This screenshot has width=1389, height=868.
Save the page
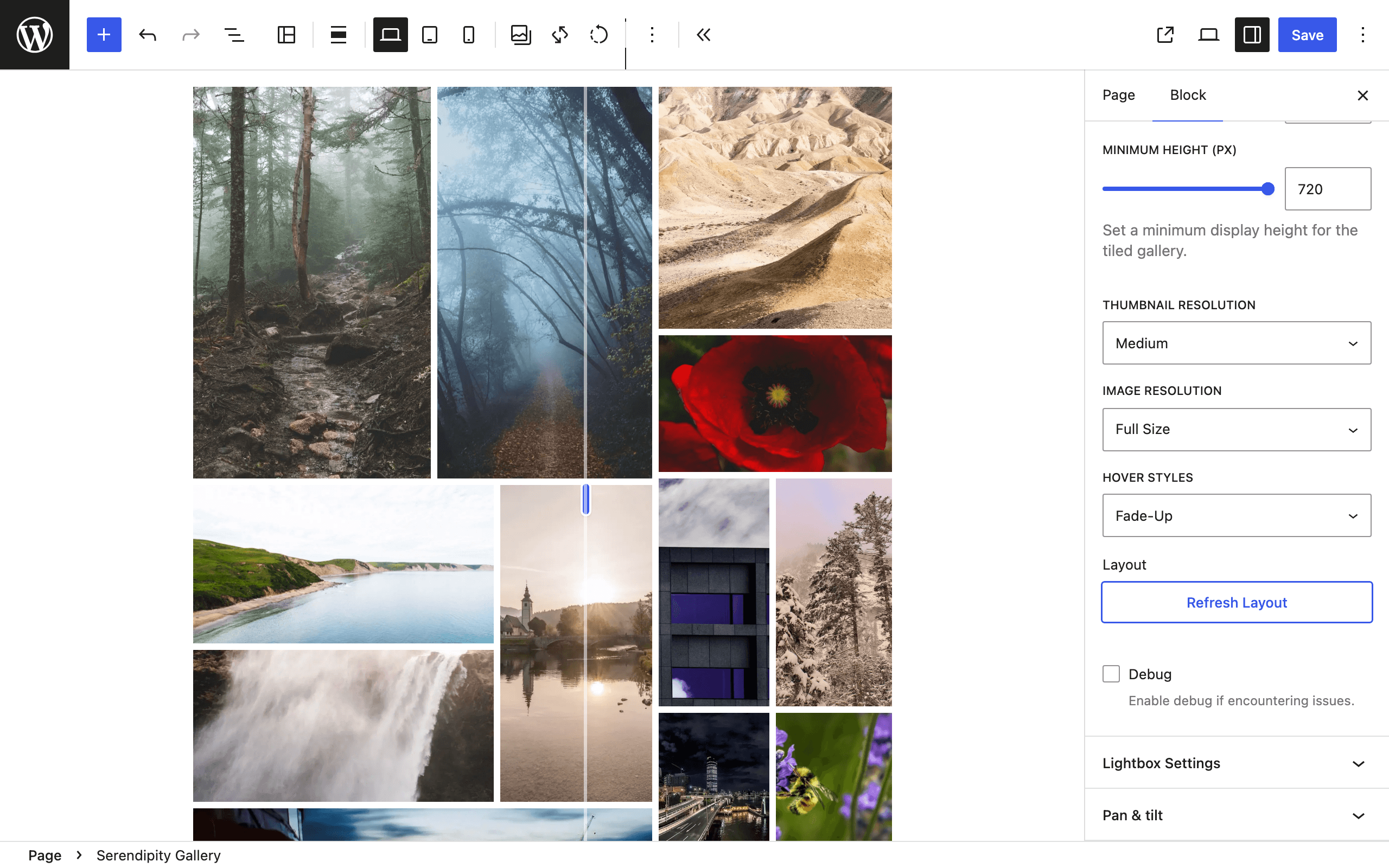[x=1307, y=34]
